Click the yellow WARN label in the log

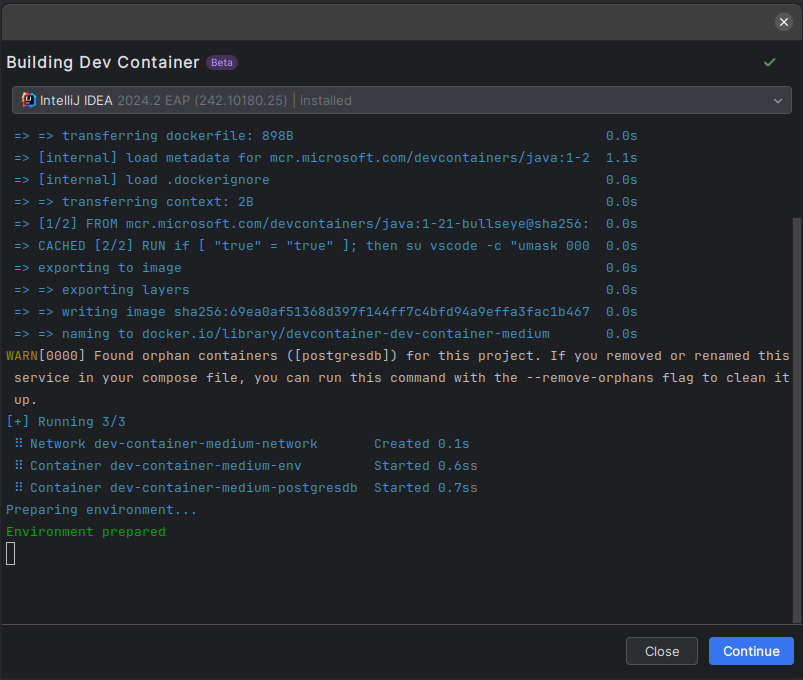point(22,356)
